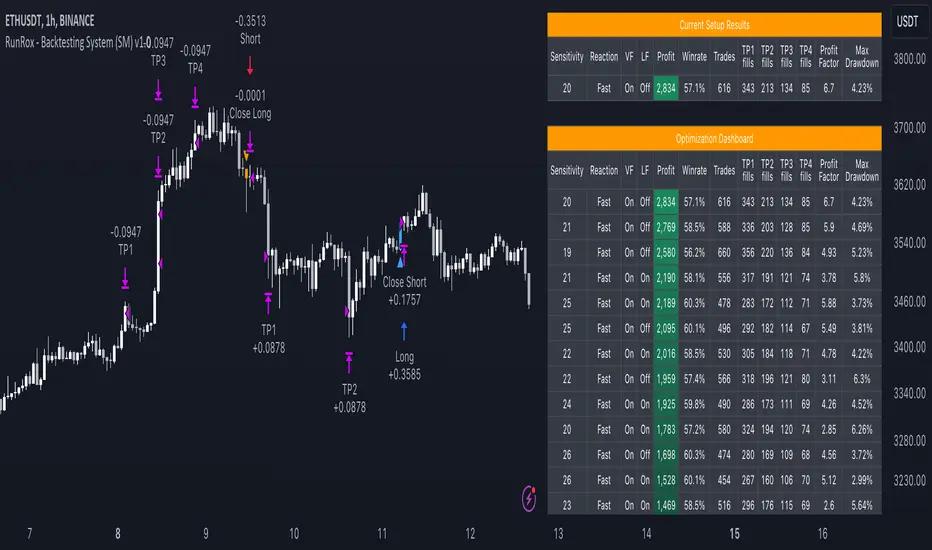This screenshot has width=932, height=550.
Task: Select profit cell 1,698
Action: (666, 455)
